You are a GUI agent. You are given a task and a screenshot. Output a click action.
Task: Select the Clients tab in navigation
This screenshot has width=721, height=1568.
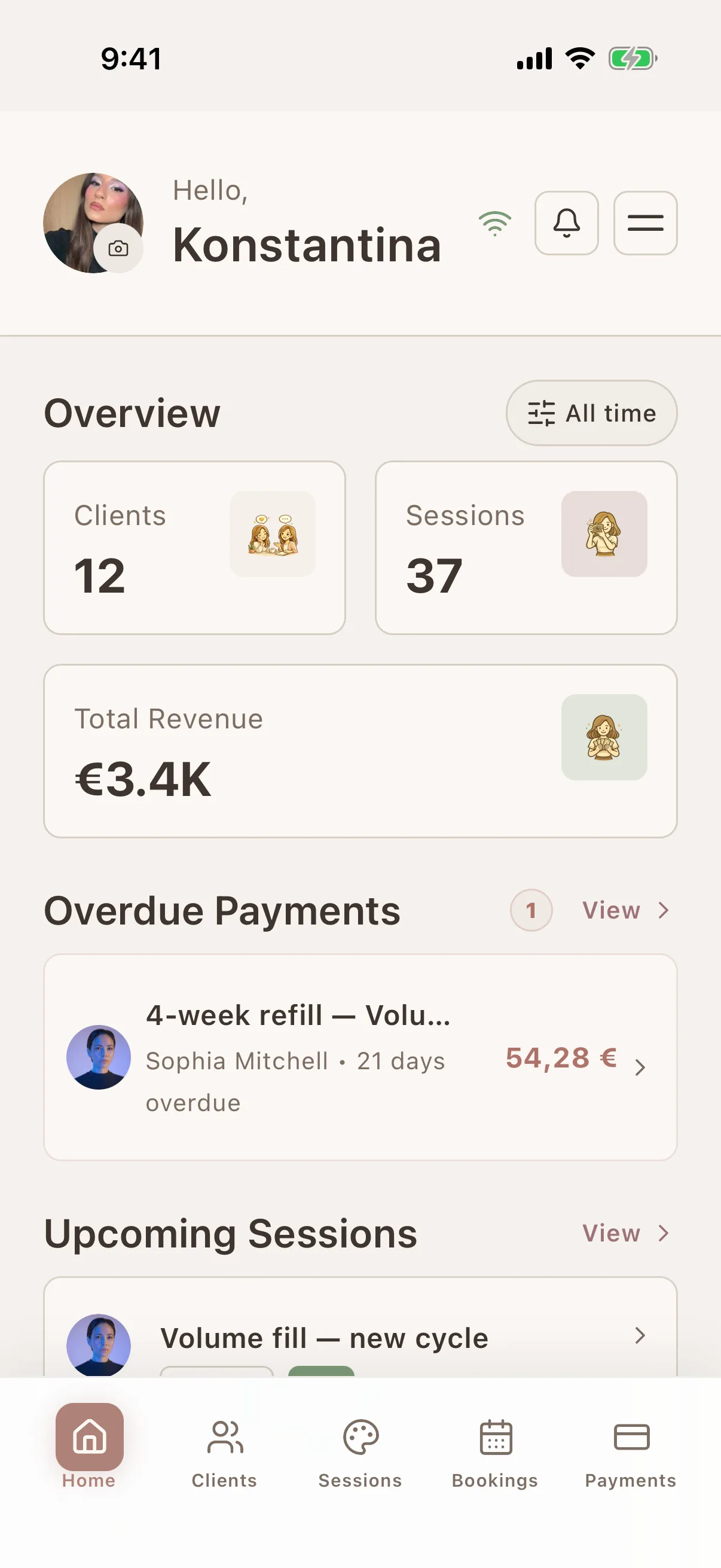[x=225, y=1454]
